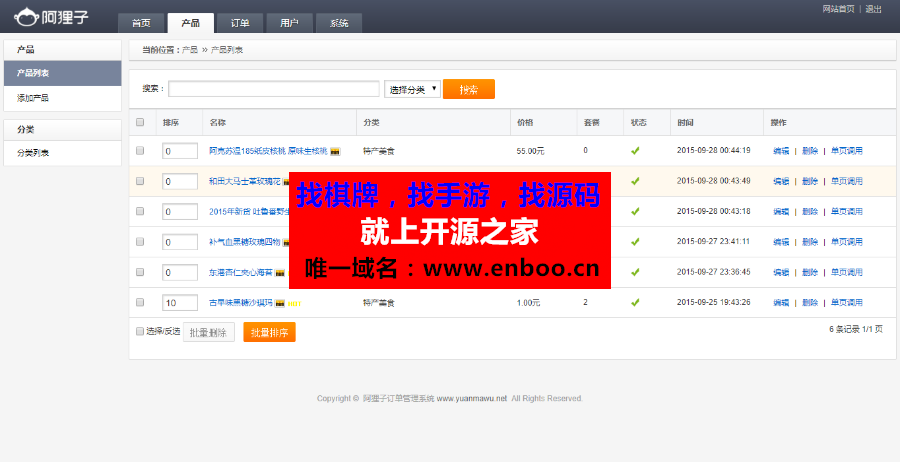This screenshot has width=900, height=462.
Task: Go to the 用户 tab
Action: [289, 23]
